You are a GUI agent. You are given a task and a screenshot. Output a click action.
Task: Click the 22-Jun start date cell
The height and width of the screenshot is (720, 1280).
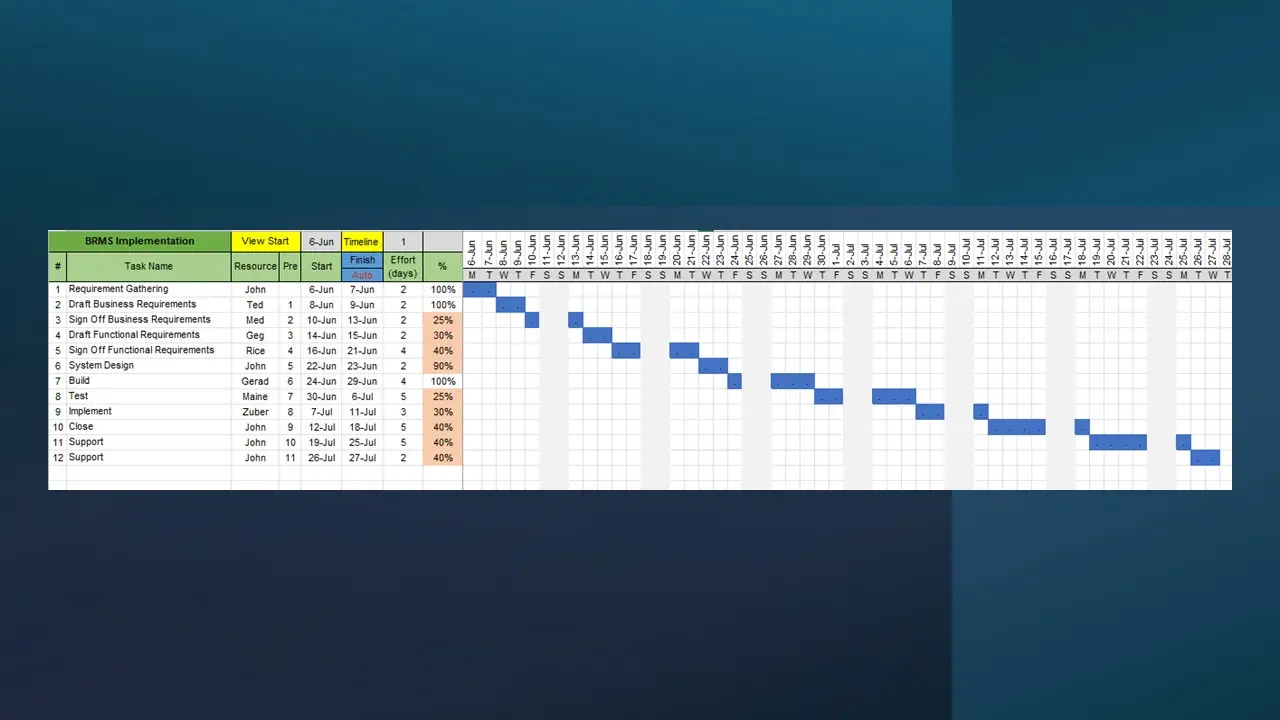click(x=321, y=366)
